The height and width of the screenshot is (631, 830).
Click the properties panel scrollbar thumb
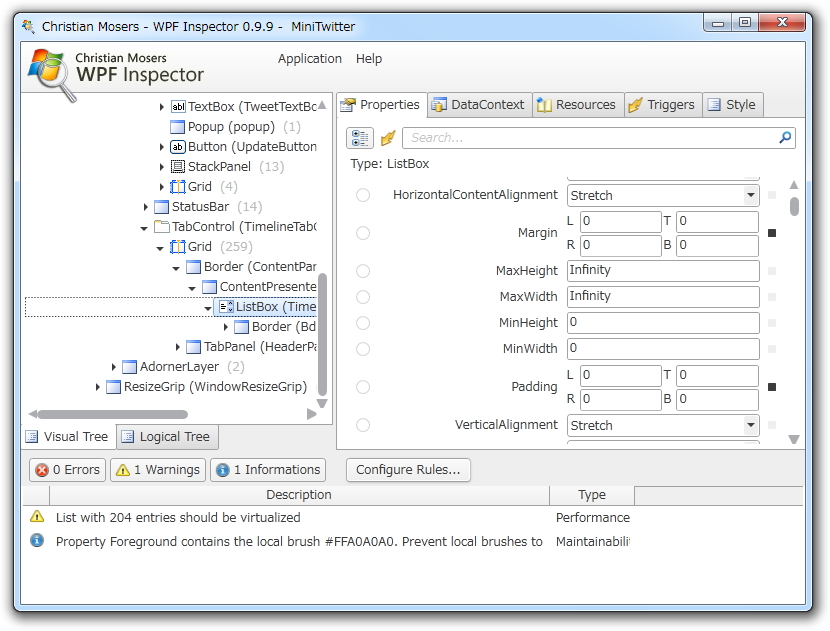tap(794, 206)
